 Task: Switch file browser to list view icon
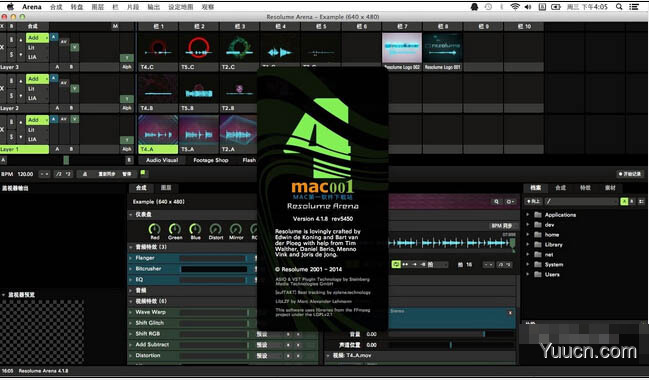[642, 201]
